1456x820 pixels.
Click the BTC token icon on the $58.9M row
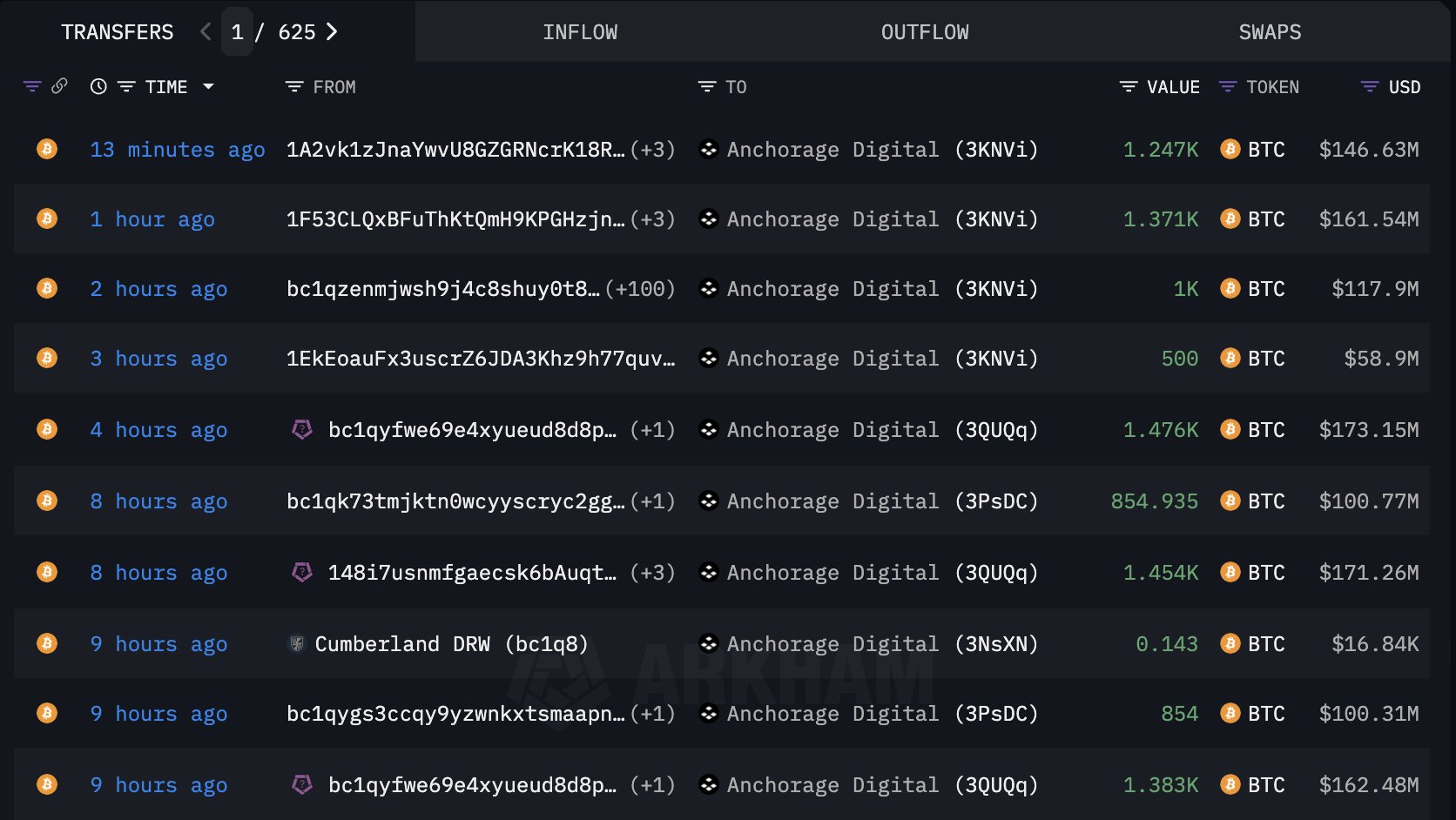1230,358
